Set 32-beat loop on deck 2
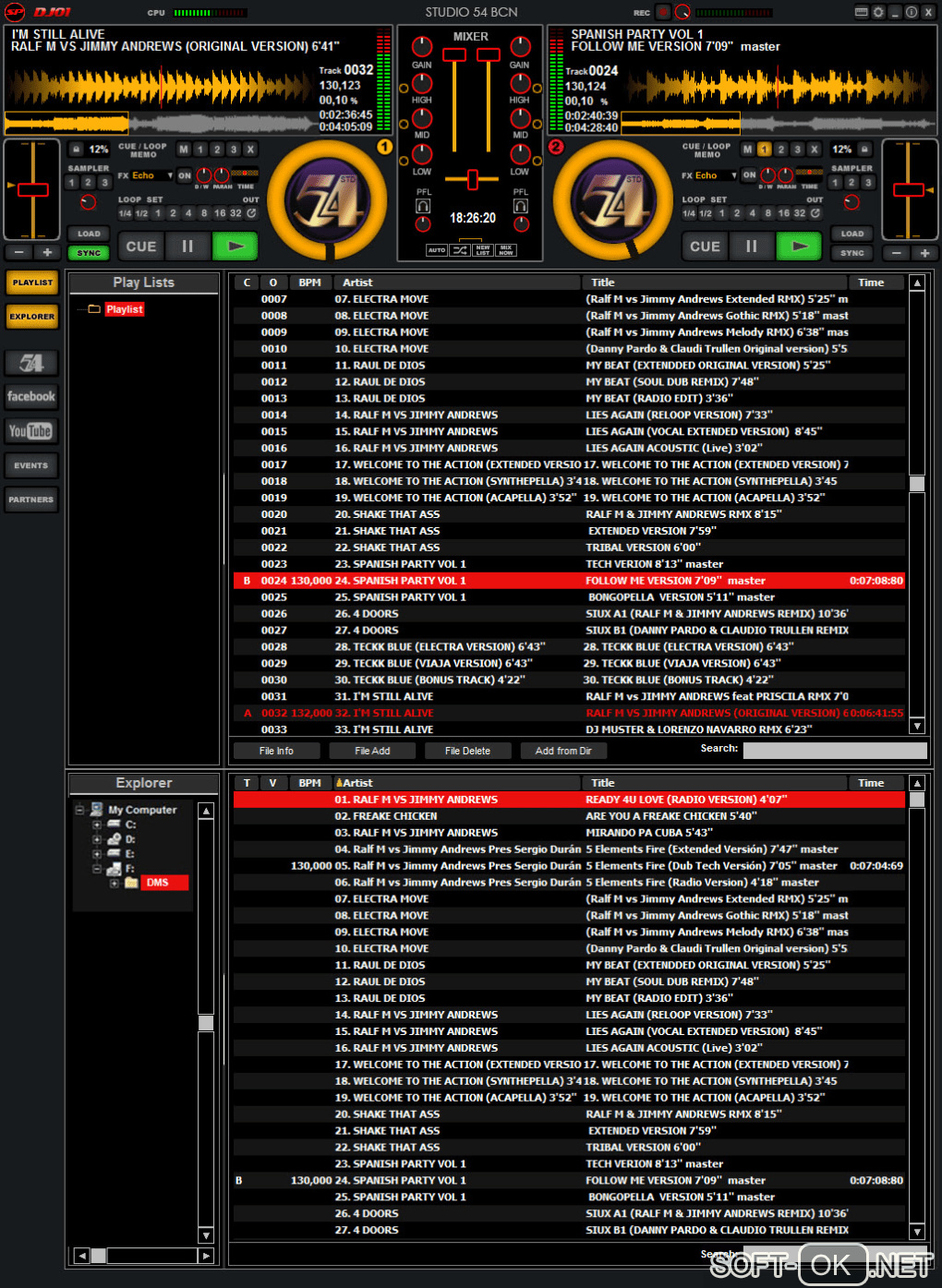Screen dimensions: 942x1288 point(800,213)
